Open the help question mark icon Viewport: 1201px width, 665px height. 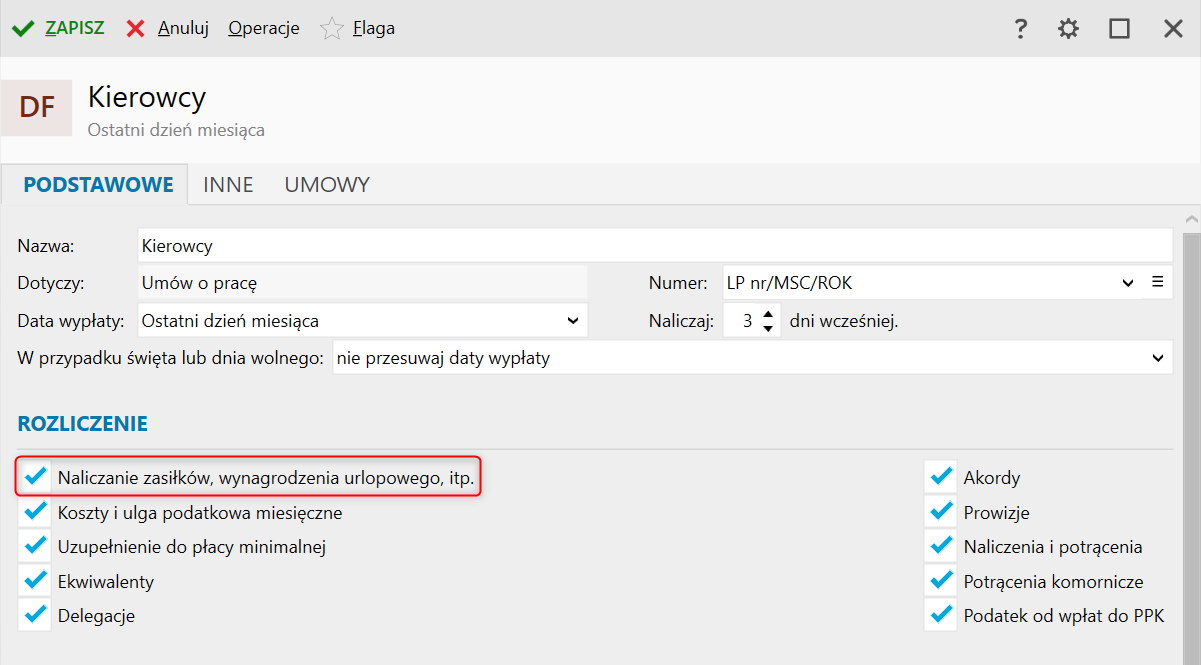[x=1020, y=29]
